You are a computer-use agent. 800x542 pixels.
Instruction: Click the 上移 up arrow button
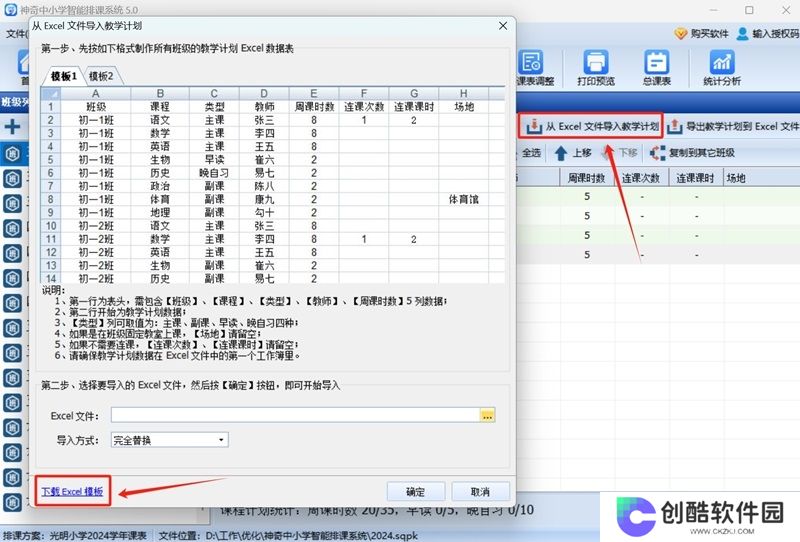pyautogui.click(x=572, y=153)
